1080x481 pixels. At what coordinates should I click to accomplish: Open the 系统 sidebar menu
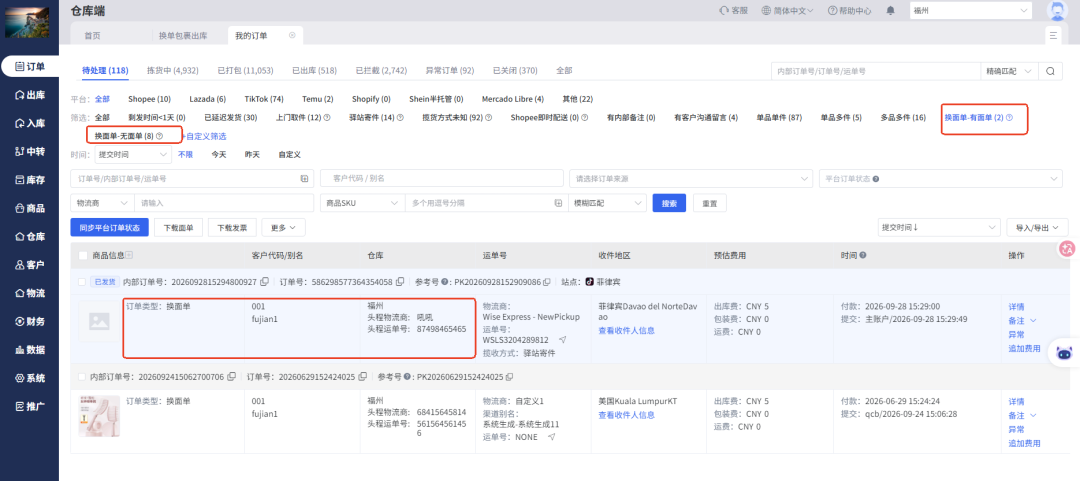[x=30, y=378]
